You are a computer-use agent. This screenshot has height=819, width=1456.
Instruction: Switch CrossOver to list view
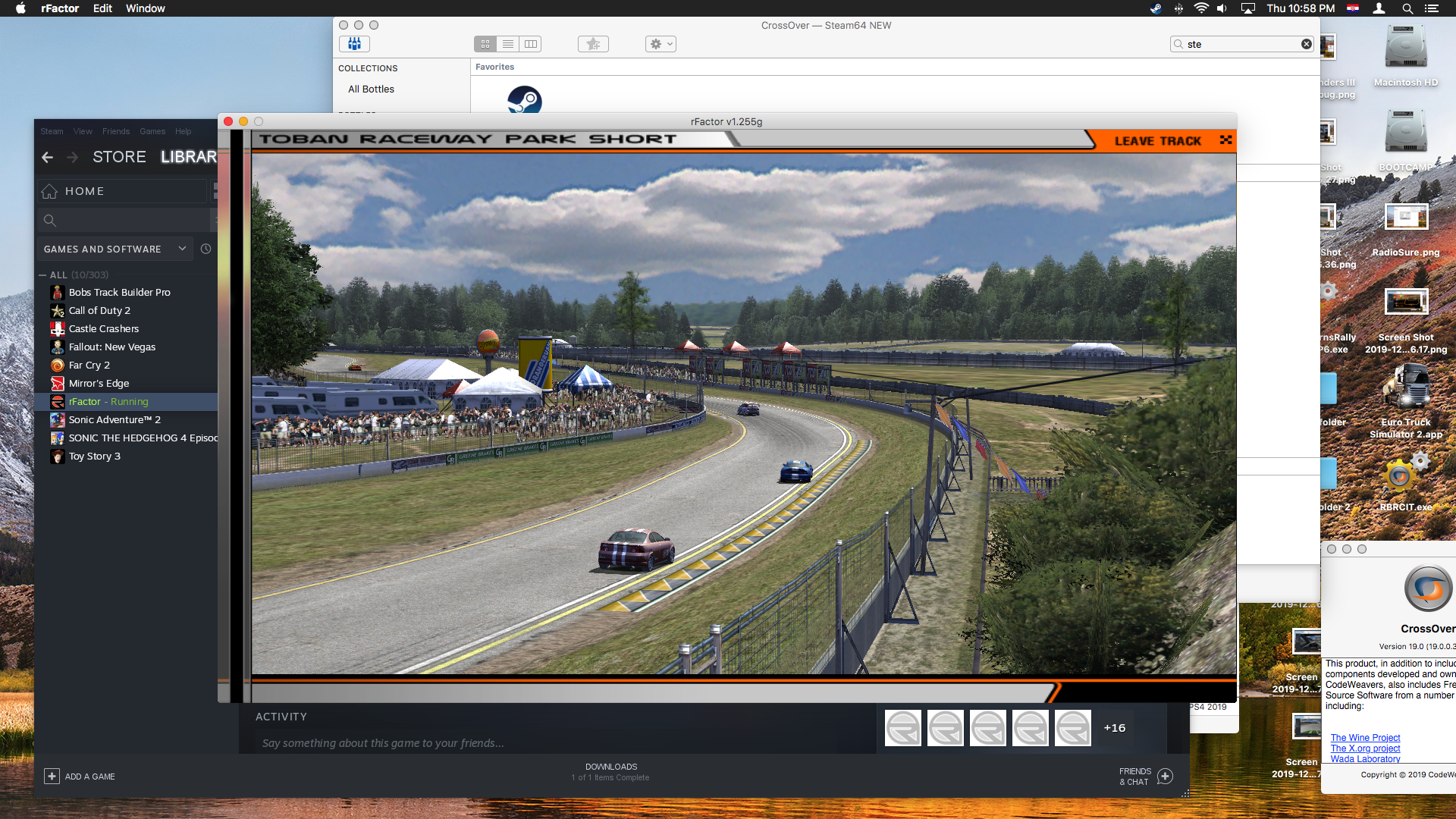(508, 44)
